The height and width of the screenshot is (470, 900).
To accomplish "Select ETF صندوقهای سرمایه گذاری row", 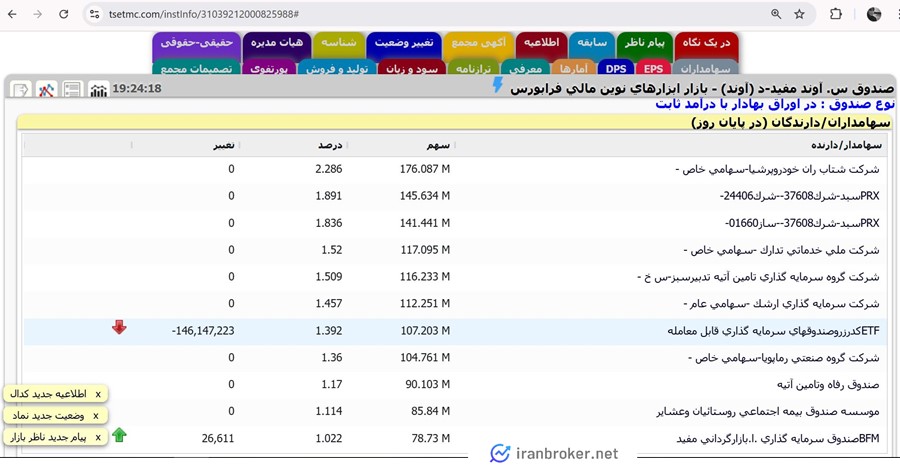I will pos(455,331).
